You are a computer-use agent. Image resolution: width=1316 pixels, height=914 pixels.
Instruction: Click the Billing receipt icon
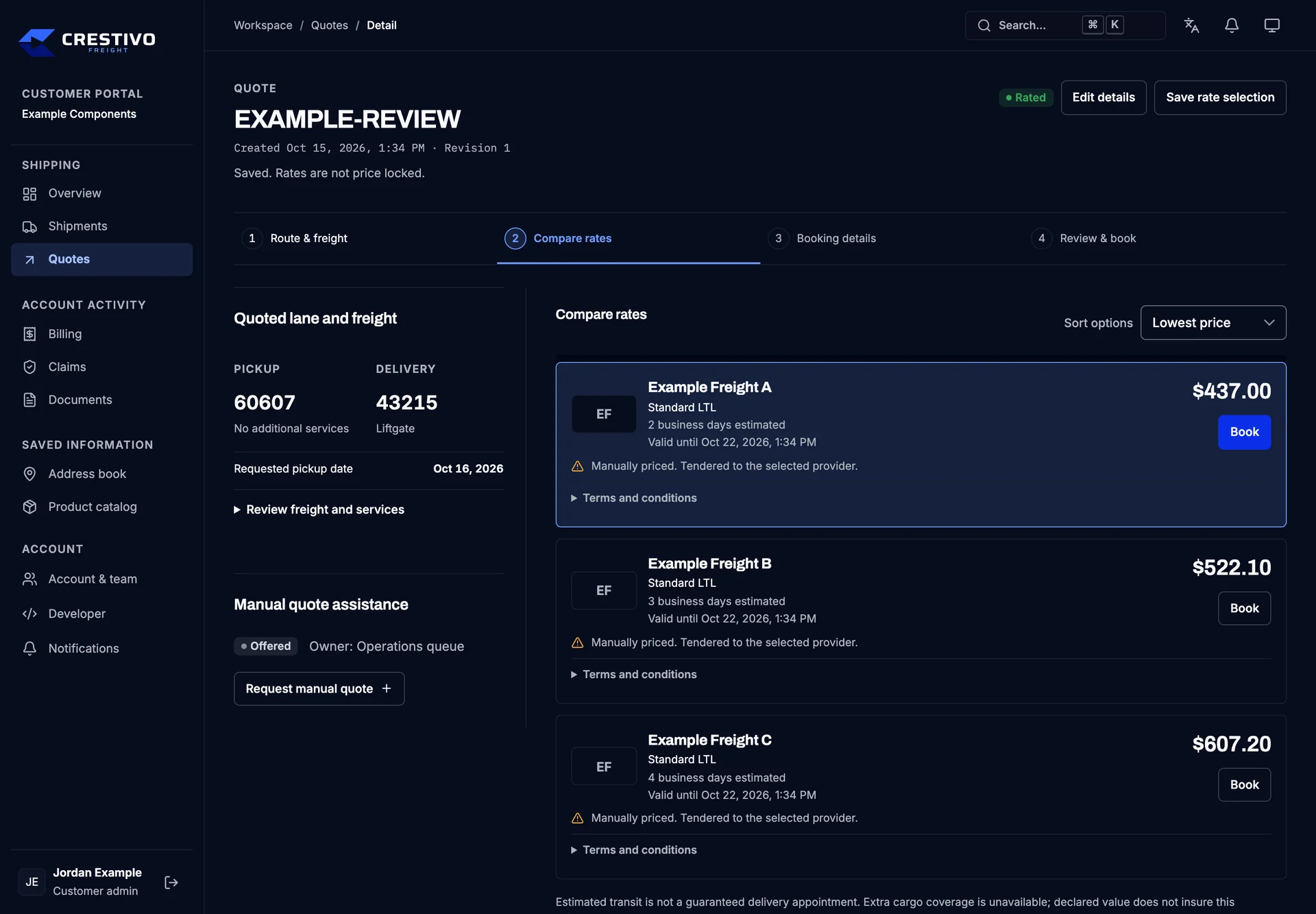(x=29, y=334)
